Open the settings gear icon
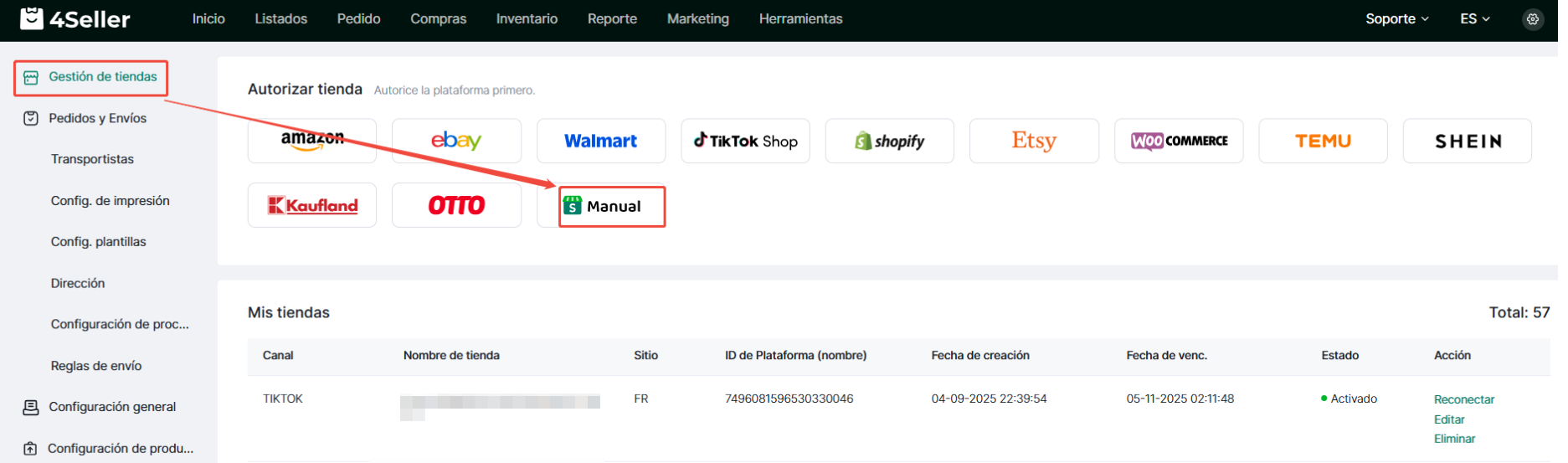 [1532, 18]
